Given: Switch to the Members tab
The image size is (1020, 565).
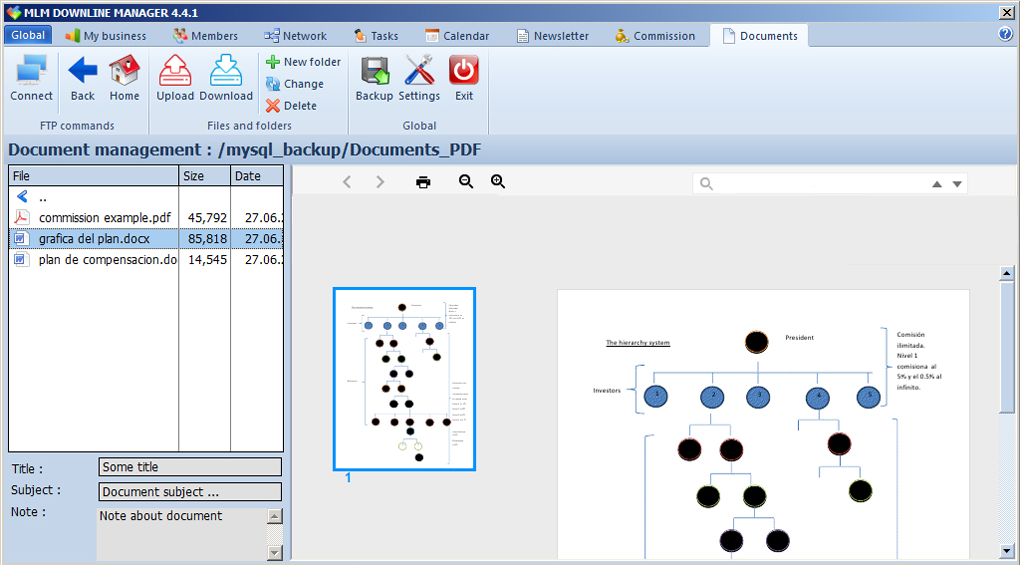Looking at the screenshot, I should (x=205, y=36).
